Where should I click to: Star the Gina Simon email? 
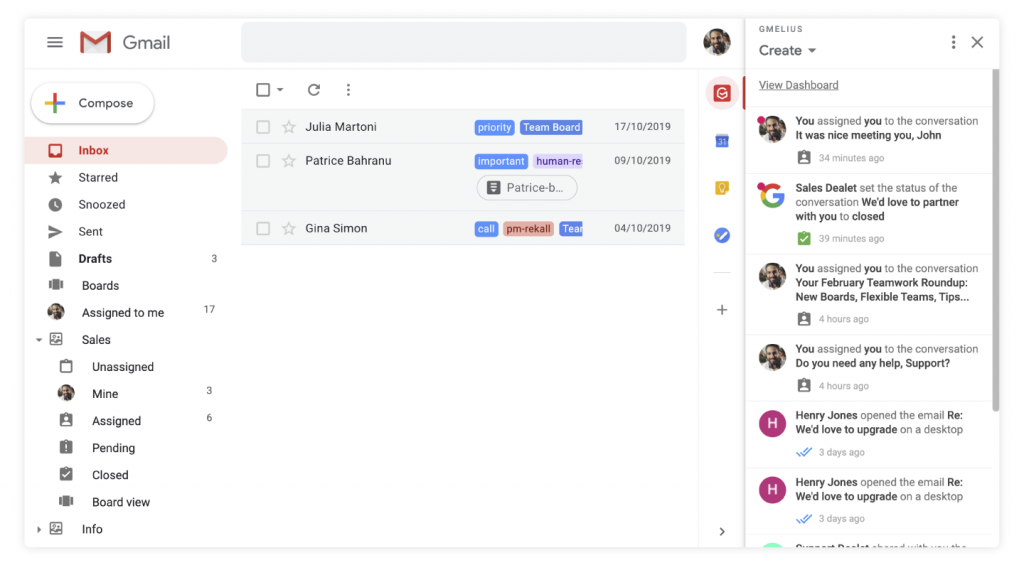click(x=289, y=229)
